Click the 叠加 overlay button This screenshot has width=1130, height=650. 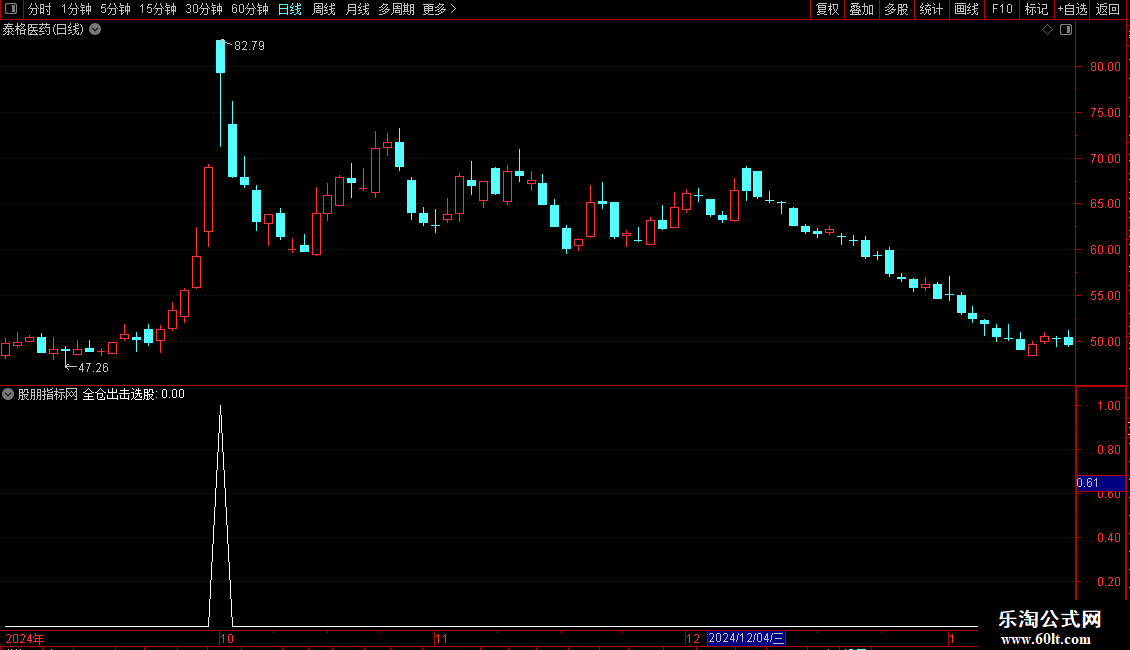click(x=861, y=9)
